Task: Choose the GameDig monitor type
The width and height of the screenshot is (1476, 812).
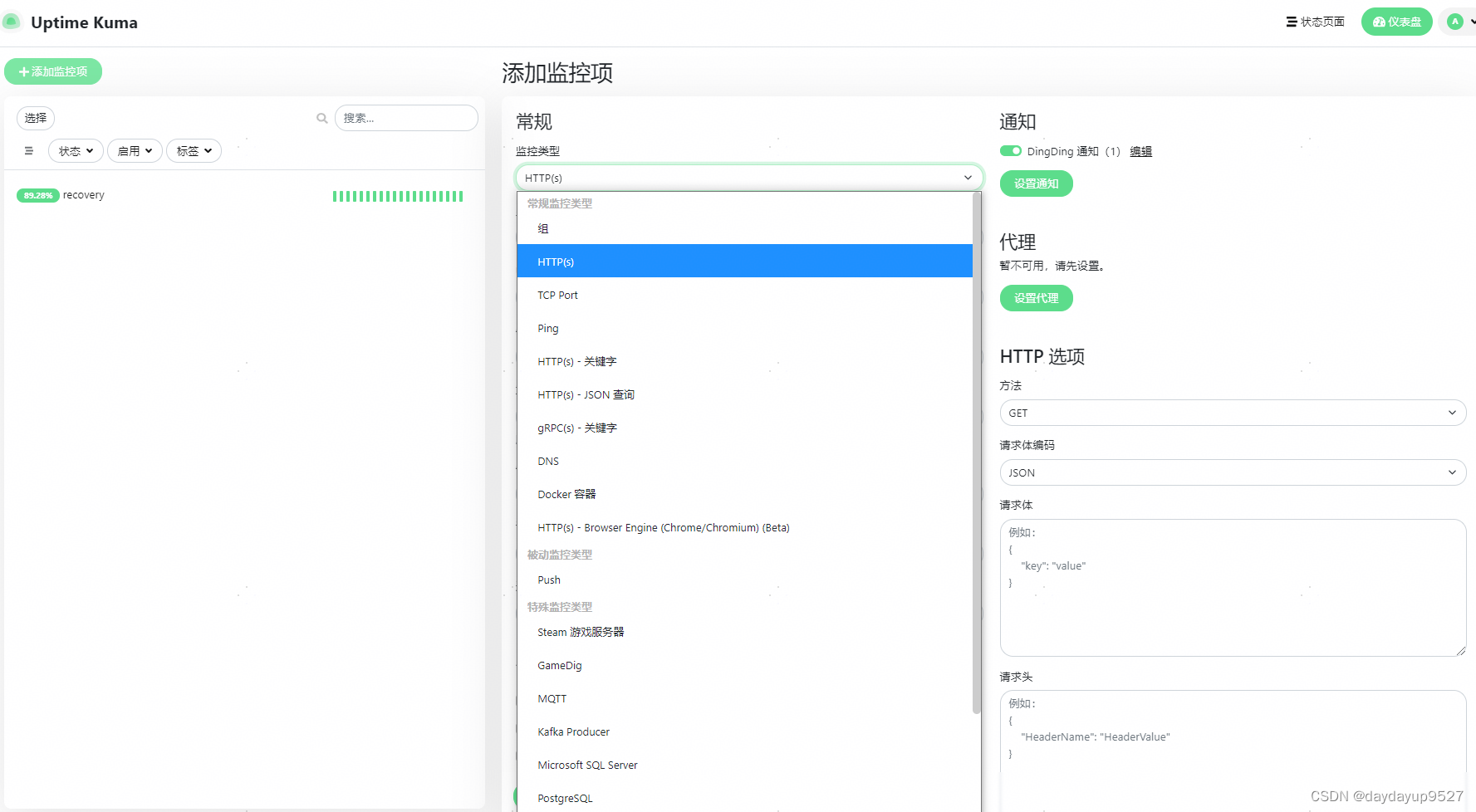Action: click(x=744, y=665)
